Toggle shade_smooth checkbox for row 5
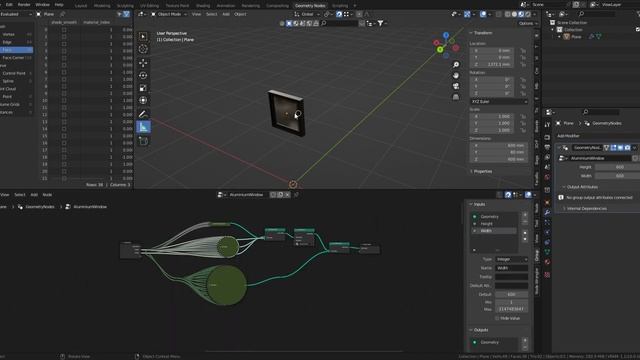Viewport: 640px width, 360px height. [x=64, y=65]
